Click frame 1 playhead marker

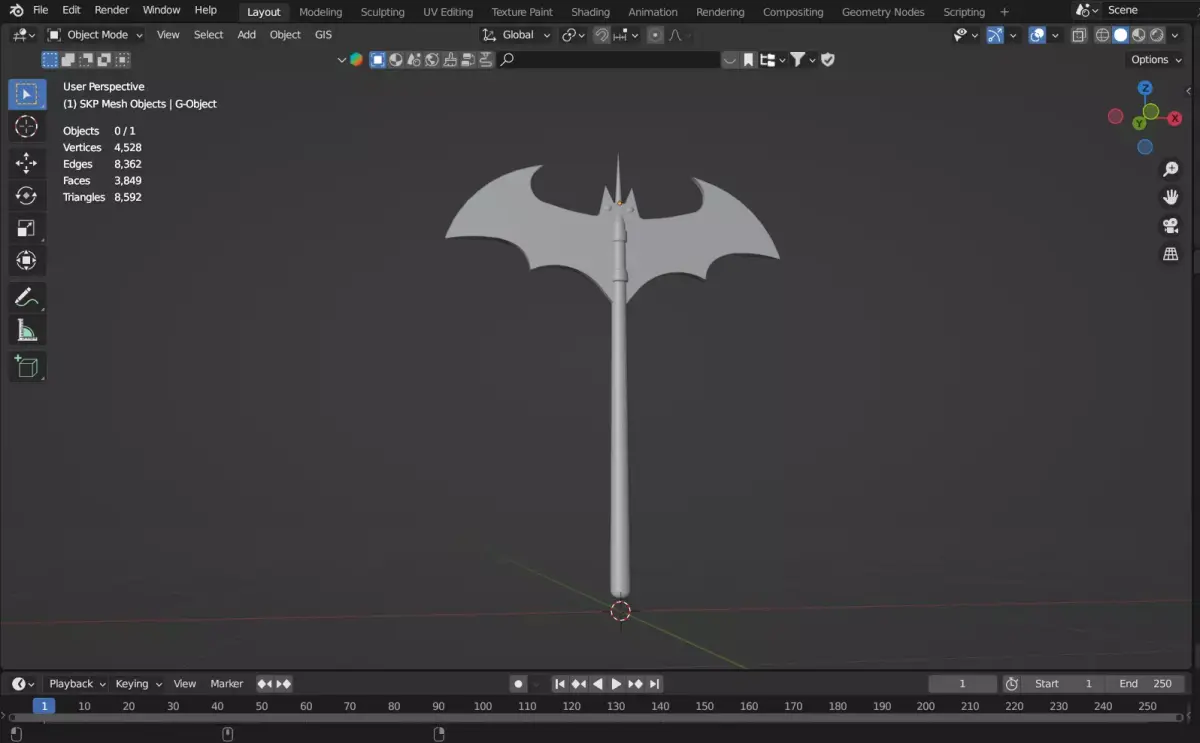(x=43, y=706)
